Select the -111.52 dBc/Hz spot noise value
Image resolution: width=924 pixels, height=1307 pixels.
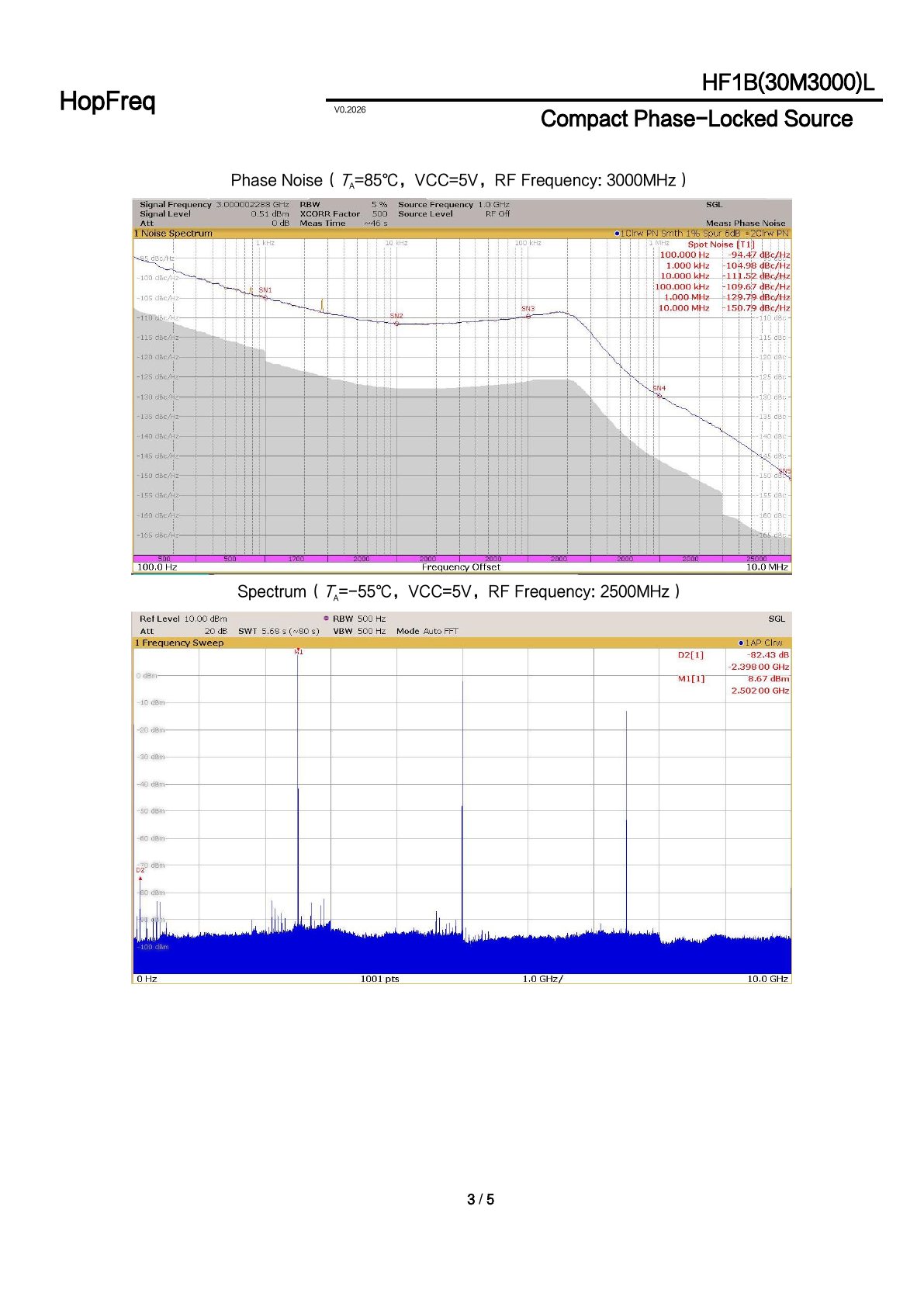pos(756,276)
